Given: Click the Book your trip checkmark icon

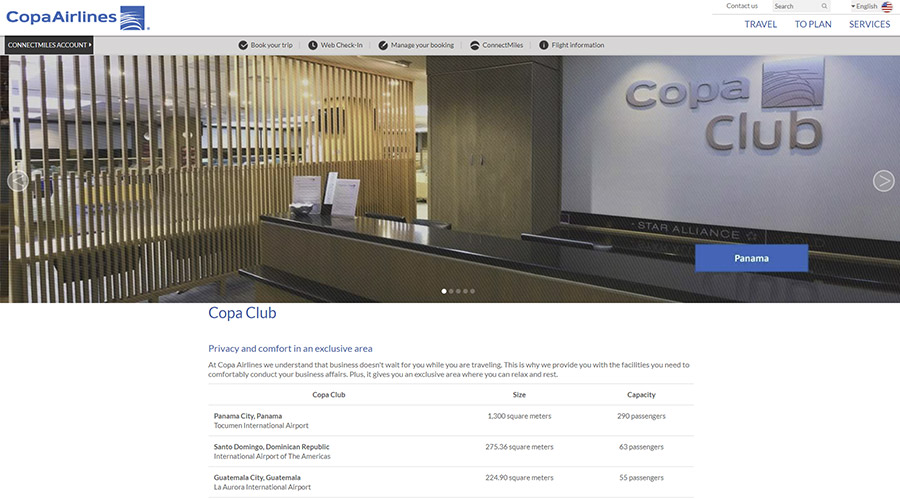Looking at the screenshot, I should click(243, 45).
